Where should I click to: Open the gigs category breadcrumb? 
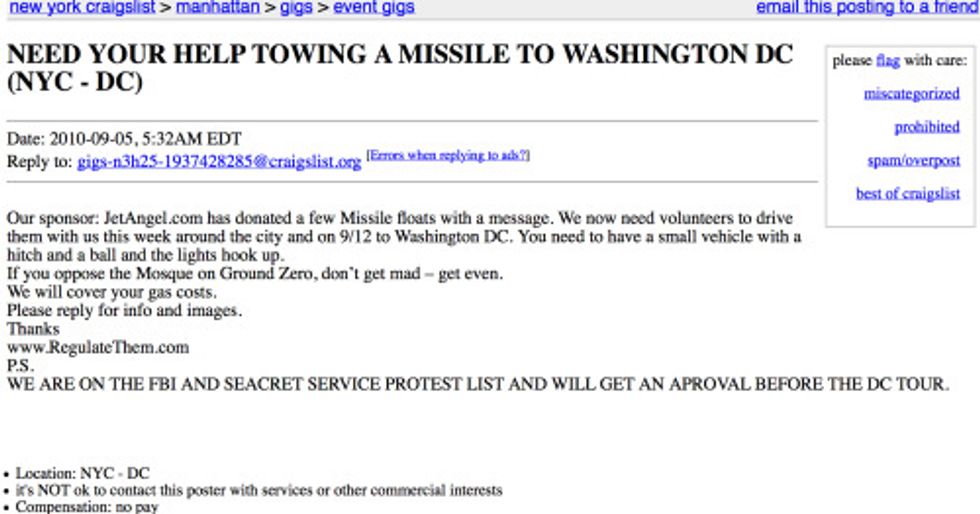pyautogui.click(x=296, y=8)
